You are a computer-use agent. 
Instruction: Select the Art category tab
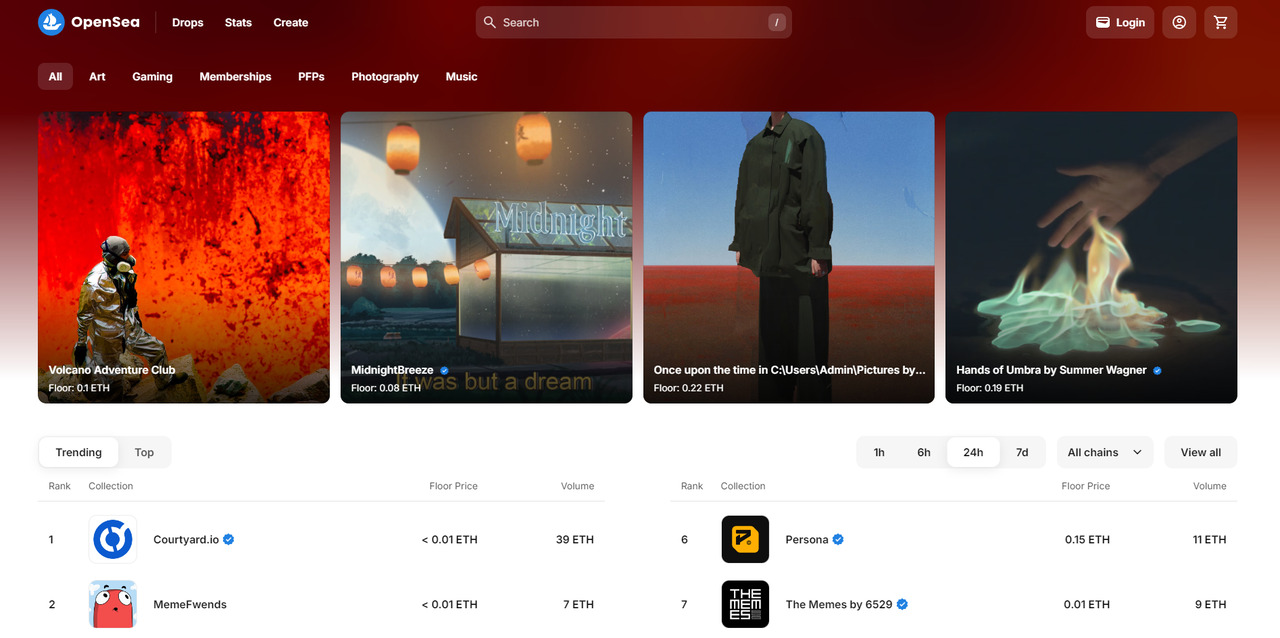[x=97, y=76]
